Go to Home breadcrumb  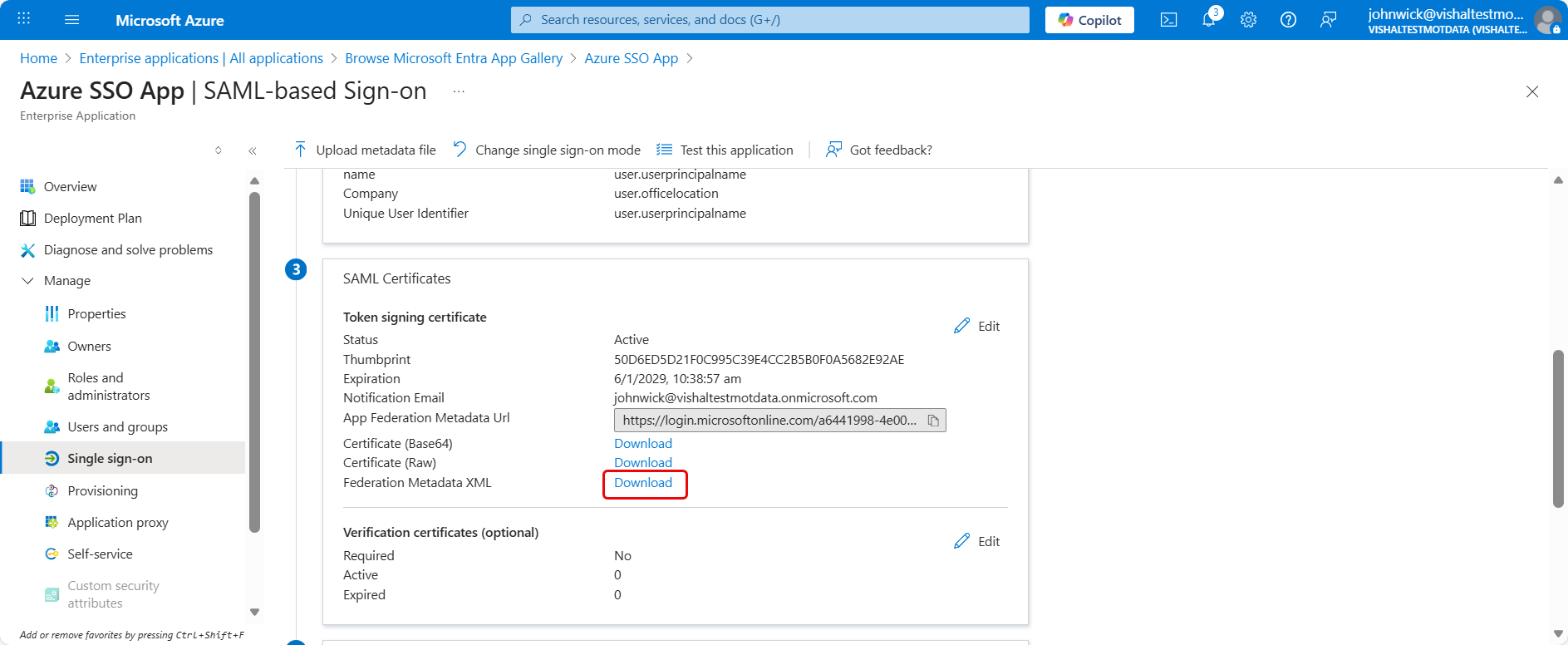point(38,58)
